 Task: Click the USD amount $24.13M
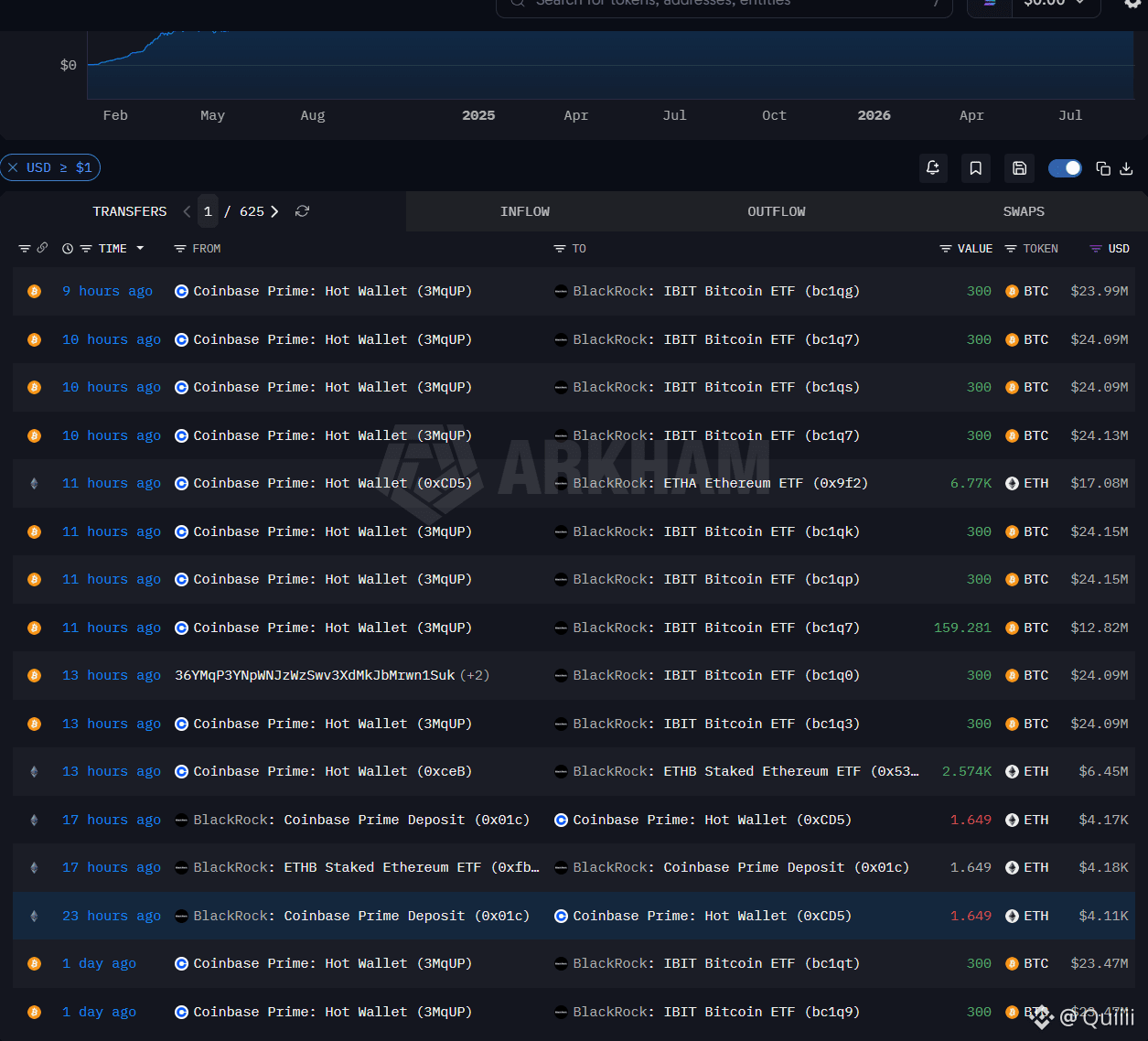[x=1099, y=435]
